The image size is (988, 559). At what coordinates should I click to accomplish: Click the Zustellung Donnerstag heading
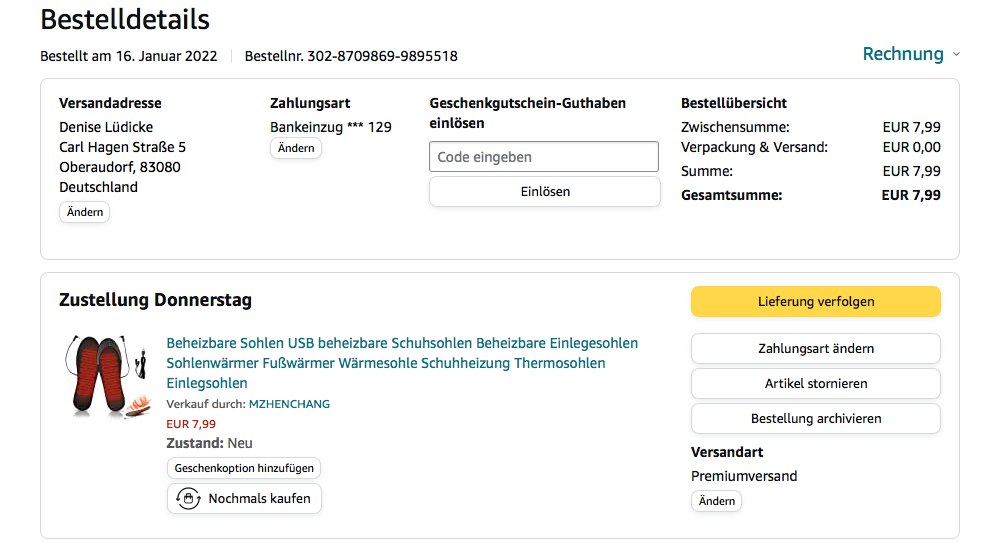coord(155,300)
